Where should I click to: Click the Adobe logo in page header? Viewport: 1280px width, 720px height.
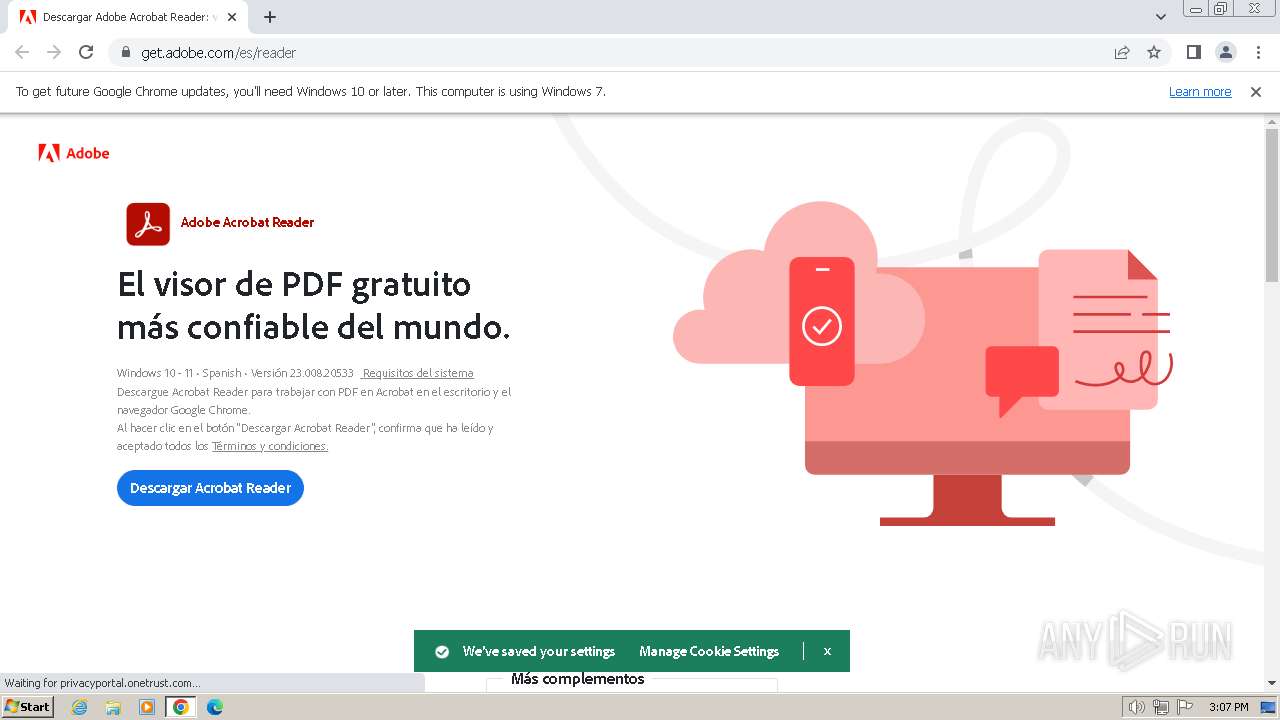(74, 153)
